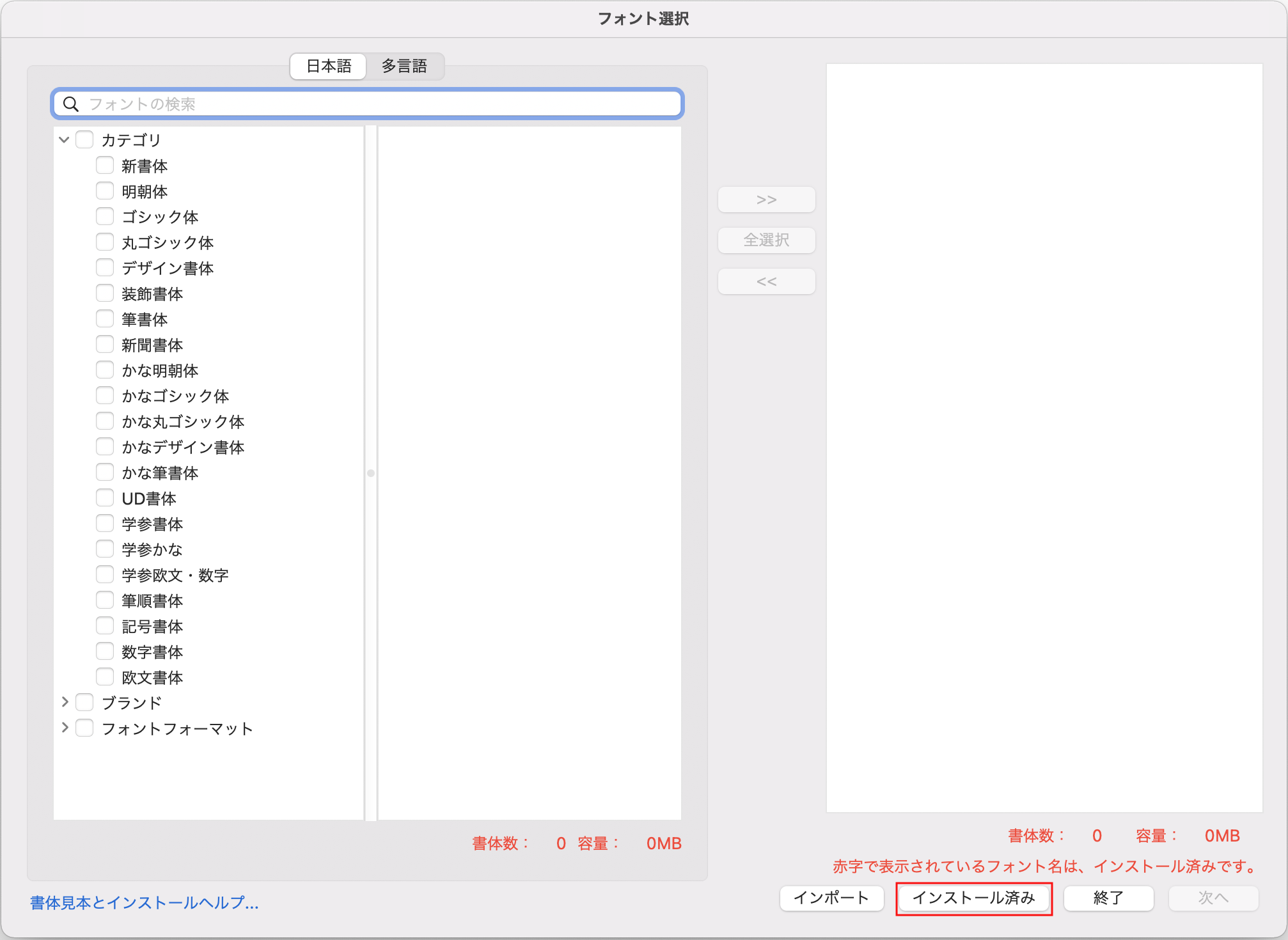The width and height of the screenshot is (1288, 940).
Task: Enable the デザイン書体 filter
Action: tap(105, 267)
